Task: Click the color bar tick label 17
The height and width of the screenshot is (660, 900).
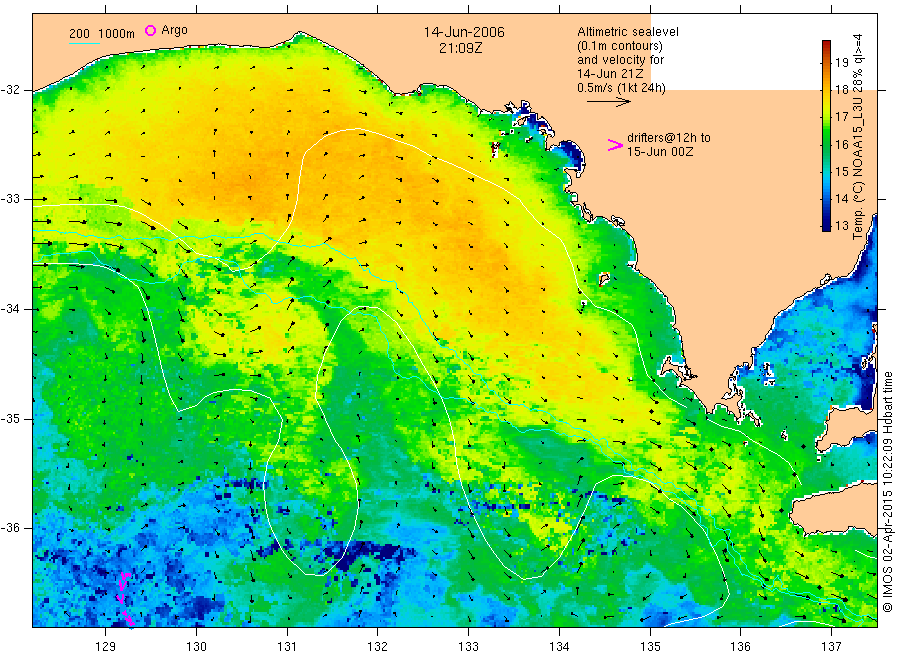Action: (x=841, y=117)
